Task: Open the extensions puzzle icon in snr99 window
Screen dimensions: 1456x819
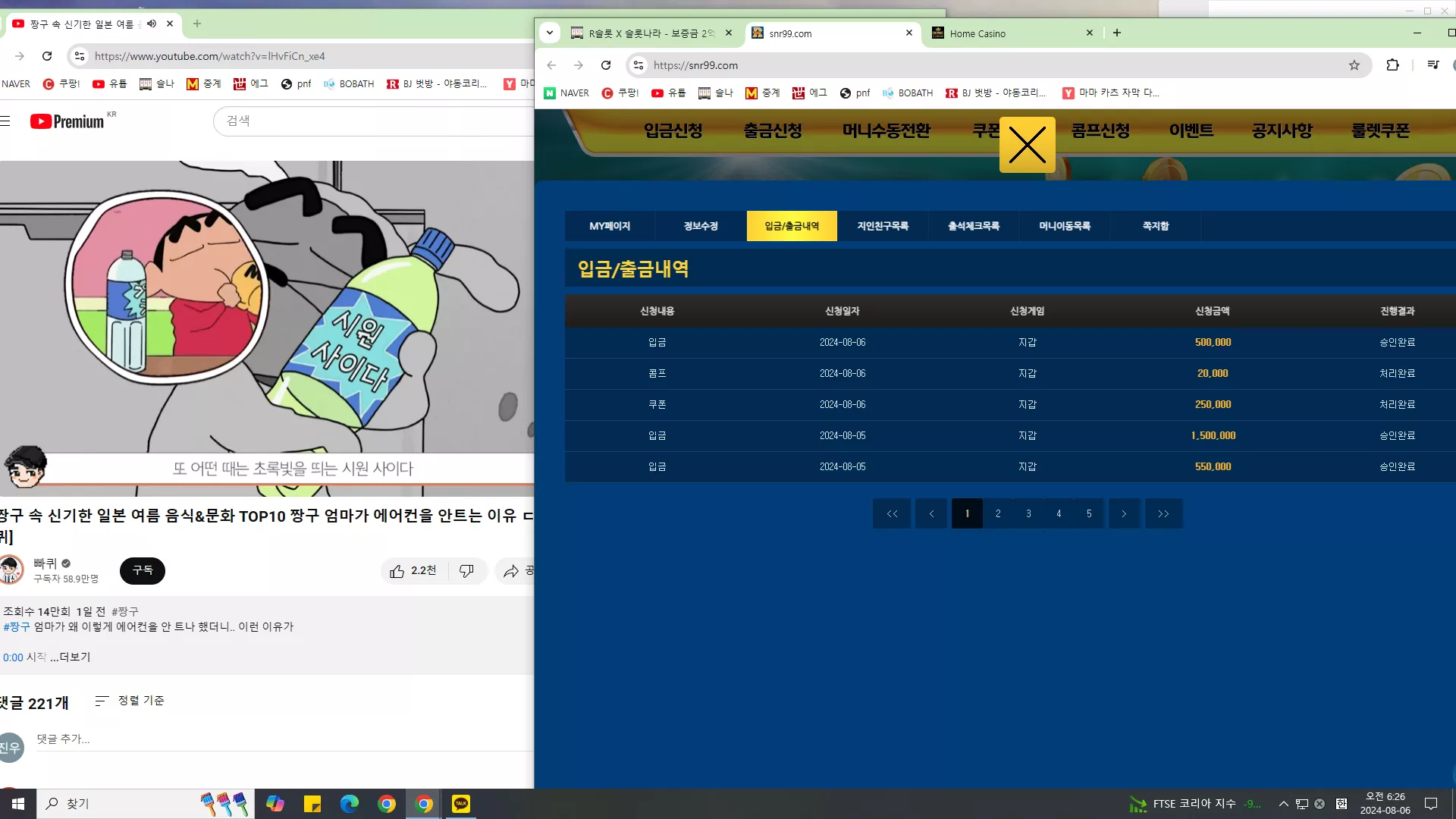Action: point(1392,65)
